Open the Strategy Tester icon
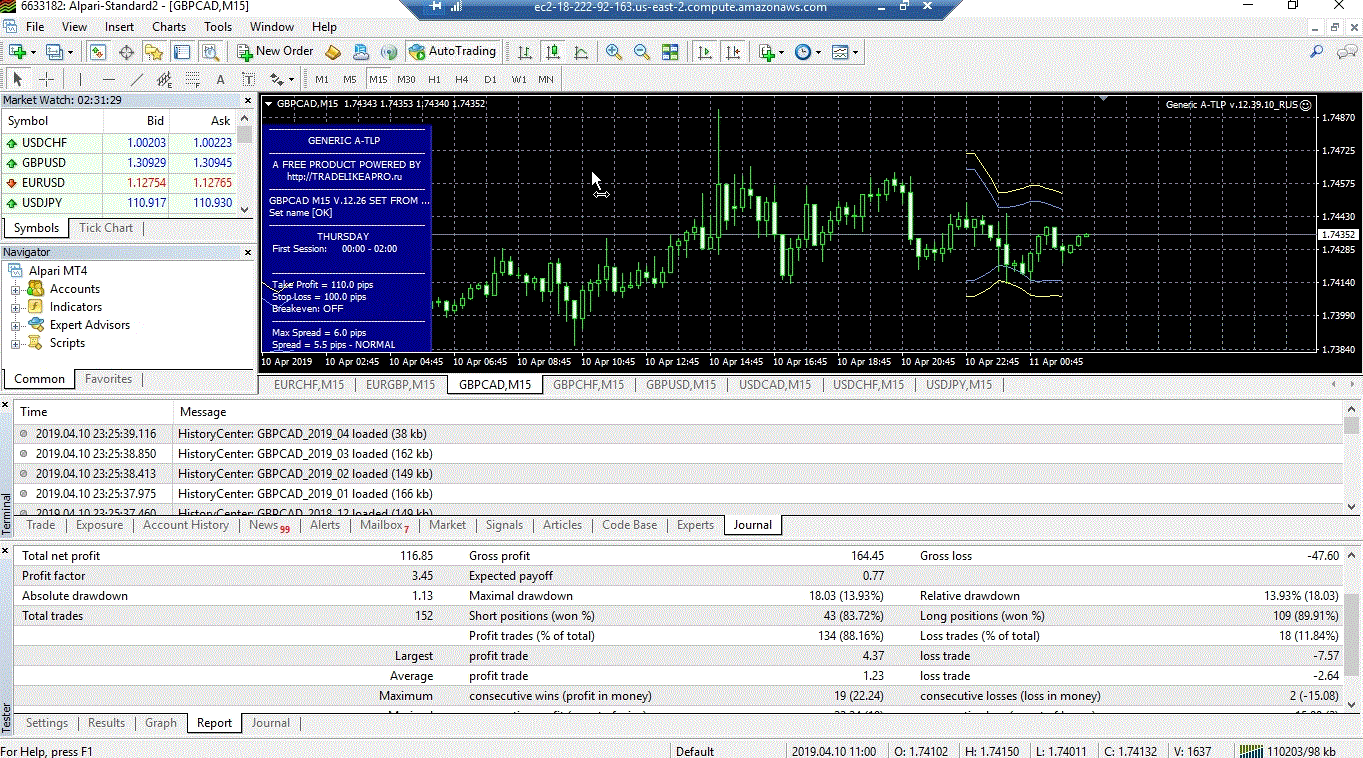 coord(210,52)
